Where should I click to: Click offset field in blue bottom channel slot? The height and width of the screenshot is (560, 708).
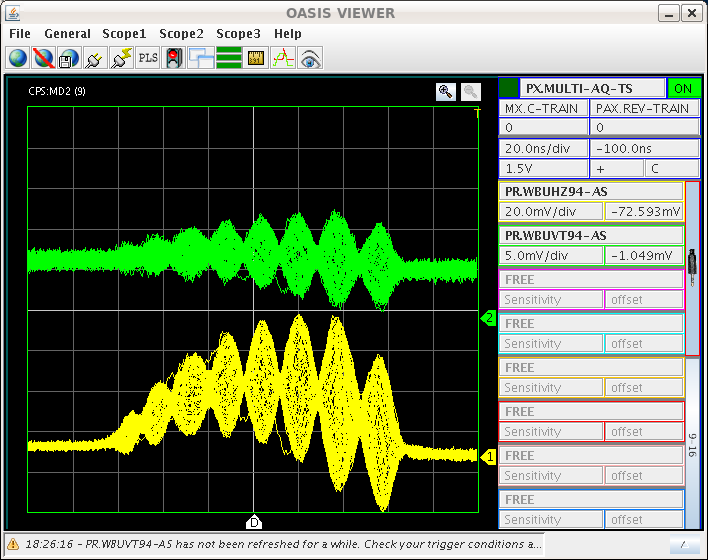tap(644, 520)
